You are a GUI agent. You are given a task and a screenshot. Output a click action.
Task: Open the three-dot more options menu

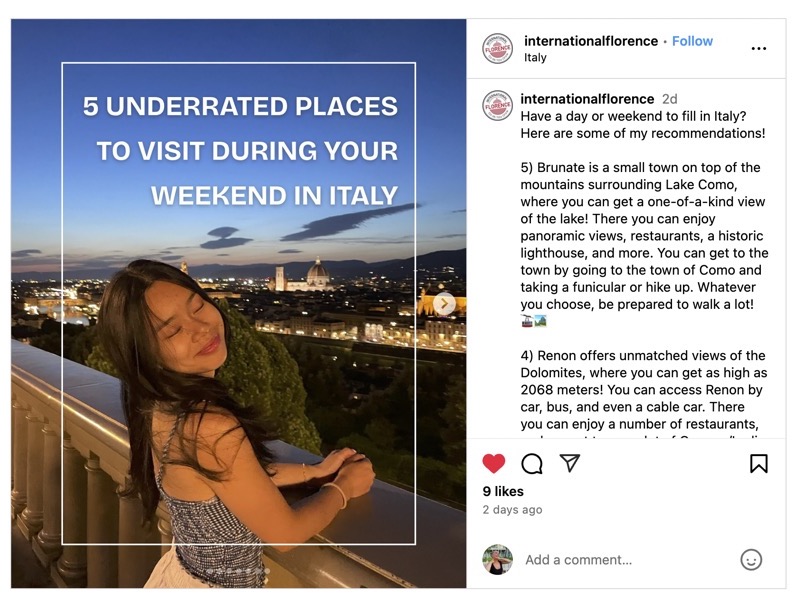(x=758, y=48)
